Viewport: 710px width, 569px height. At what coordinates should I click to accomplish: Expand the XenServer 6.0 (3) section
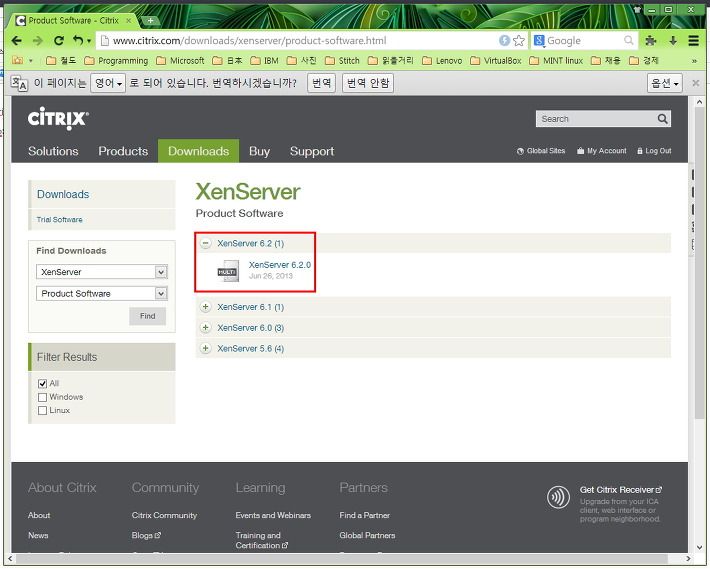(x=206, y=327)
